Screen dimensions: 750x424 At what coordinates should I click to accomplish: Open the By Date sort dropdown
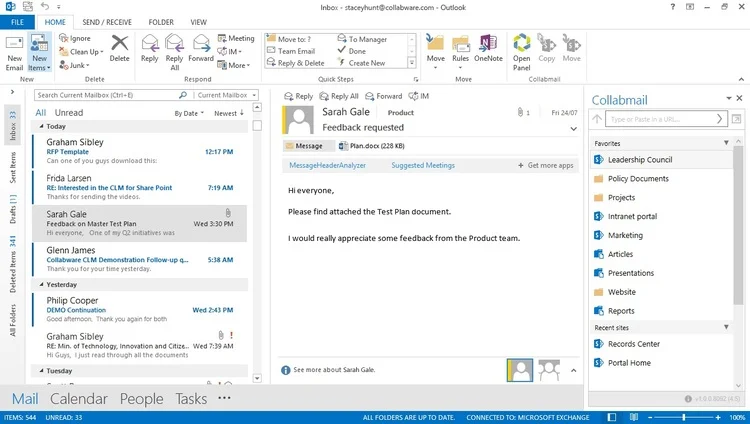pyautogui.click(x=189, y=113)
